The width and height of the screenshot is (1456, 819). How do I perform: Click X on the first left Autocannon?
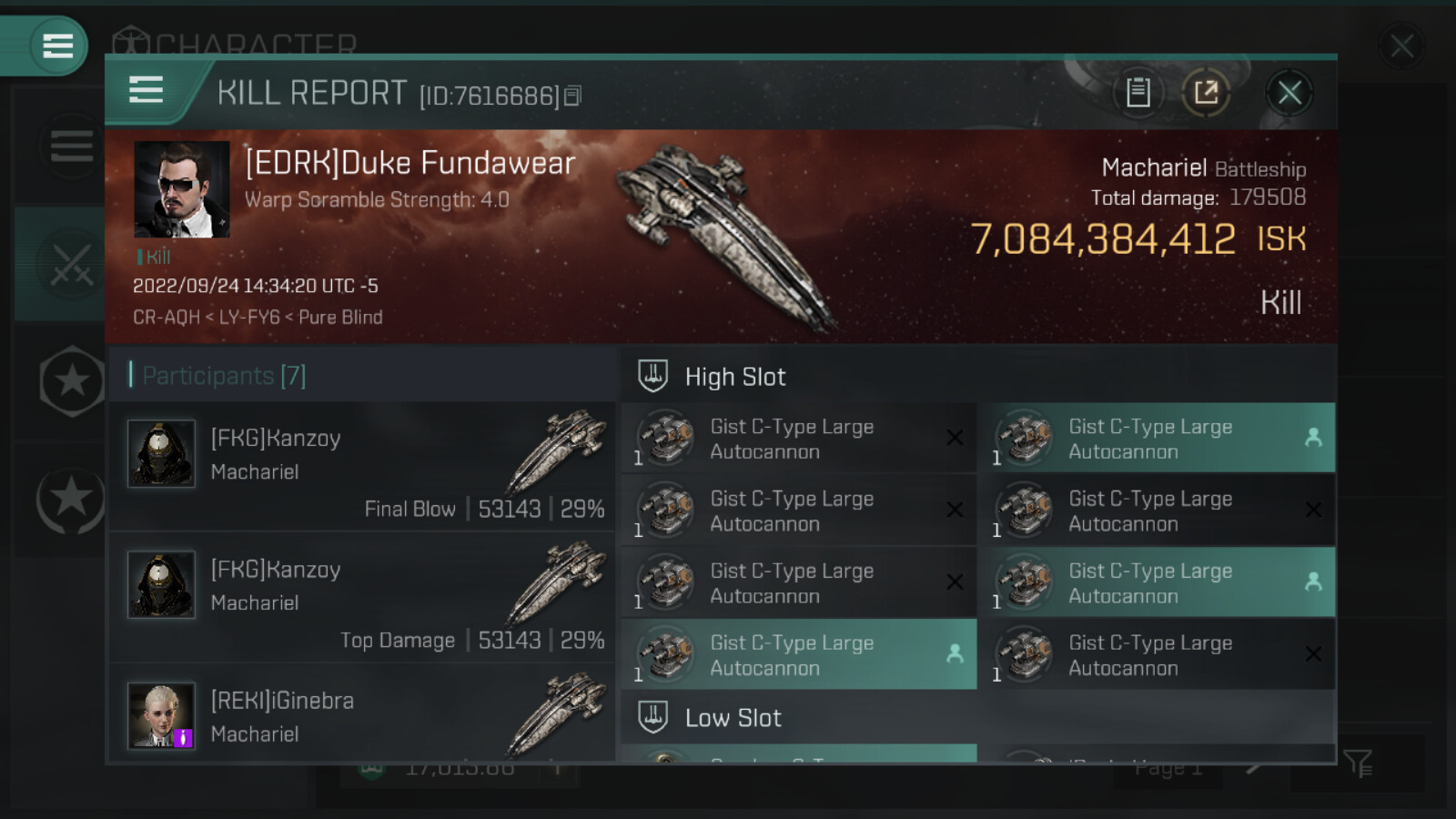[955, 438]
